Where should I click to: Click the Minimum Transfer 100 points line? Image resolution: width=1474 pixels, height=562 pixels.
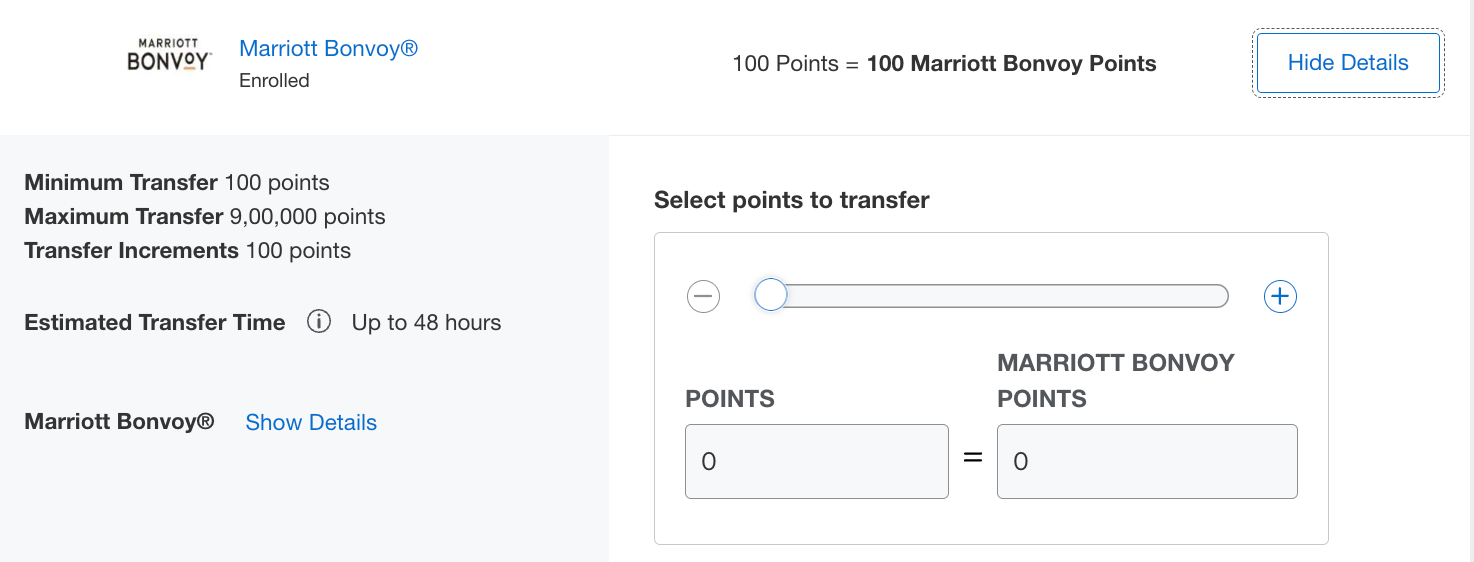177,183
